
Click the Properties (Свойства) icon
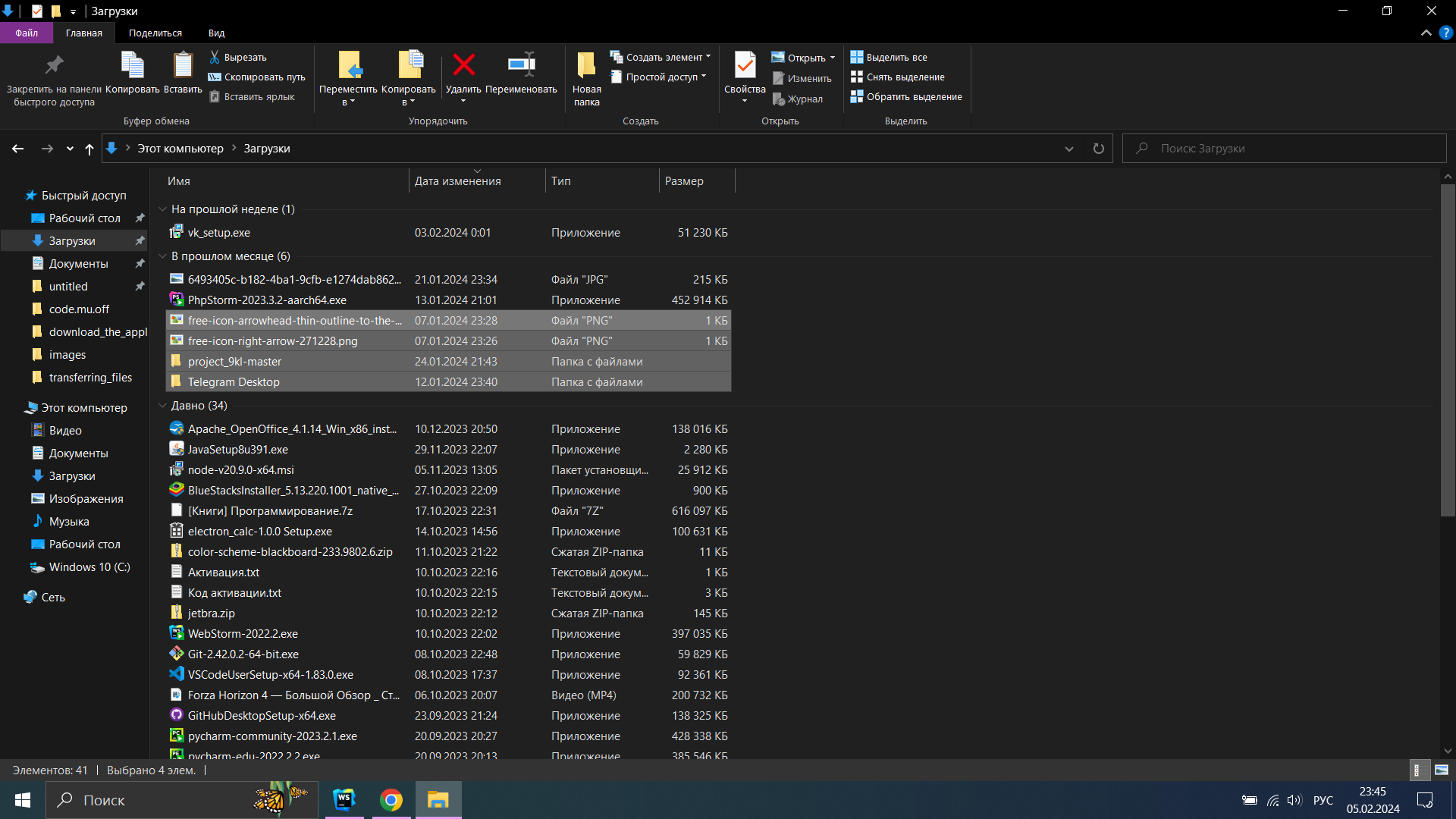745,65
